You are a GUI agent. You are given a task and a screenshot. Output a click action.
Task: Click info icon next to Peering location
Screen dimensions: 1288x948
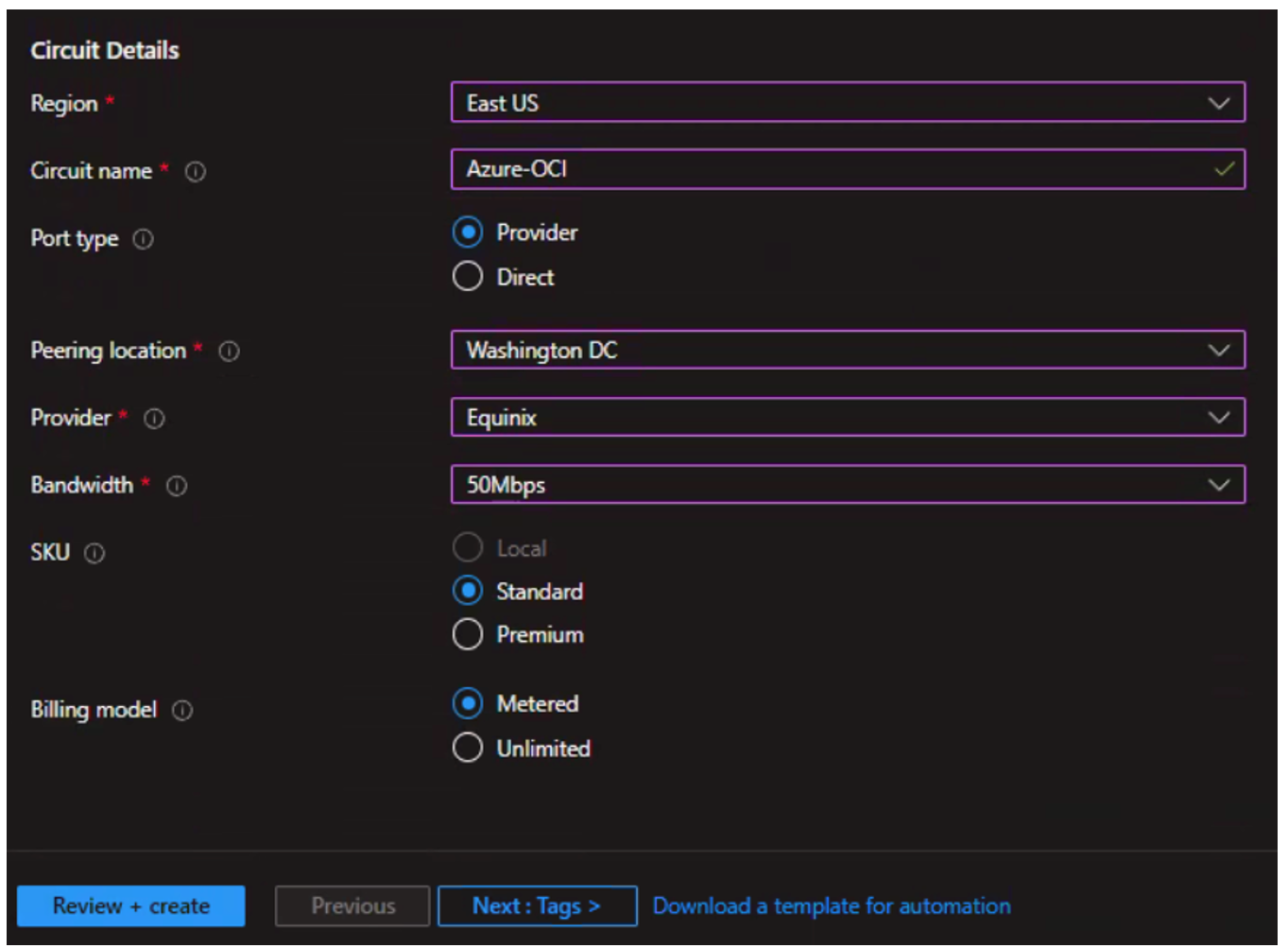pos(229,352)
